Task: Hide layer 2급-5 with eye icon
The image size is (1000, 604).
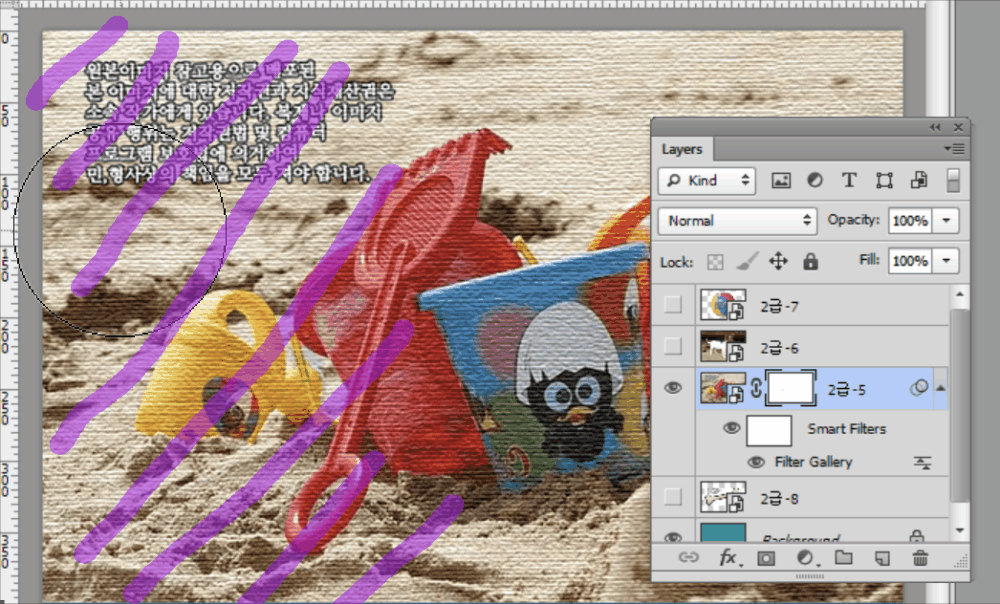Action: (x=673, y=388)
